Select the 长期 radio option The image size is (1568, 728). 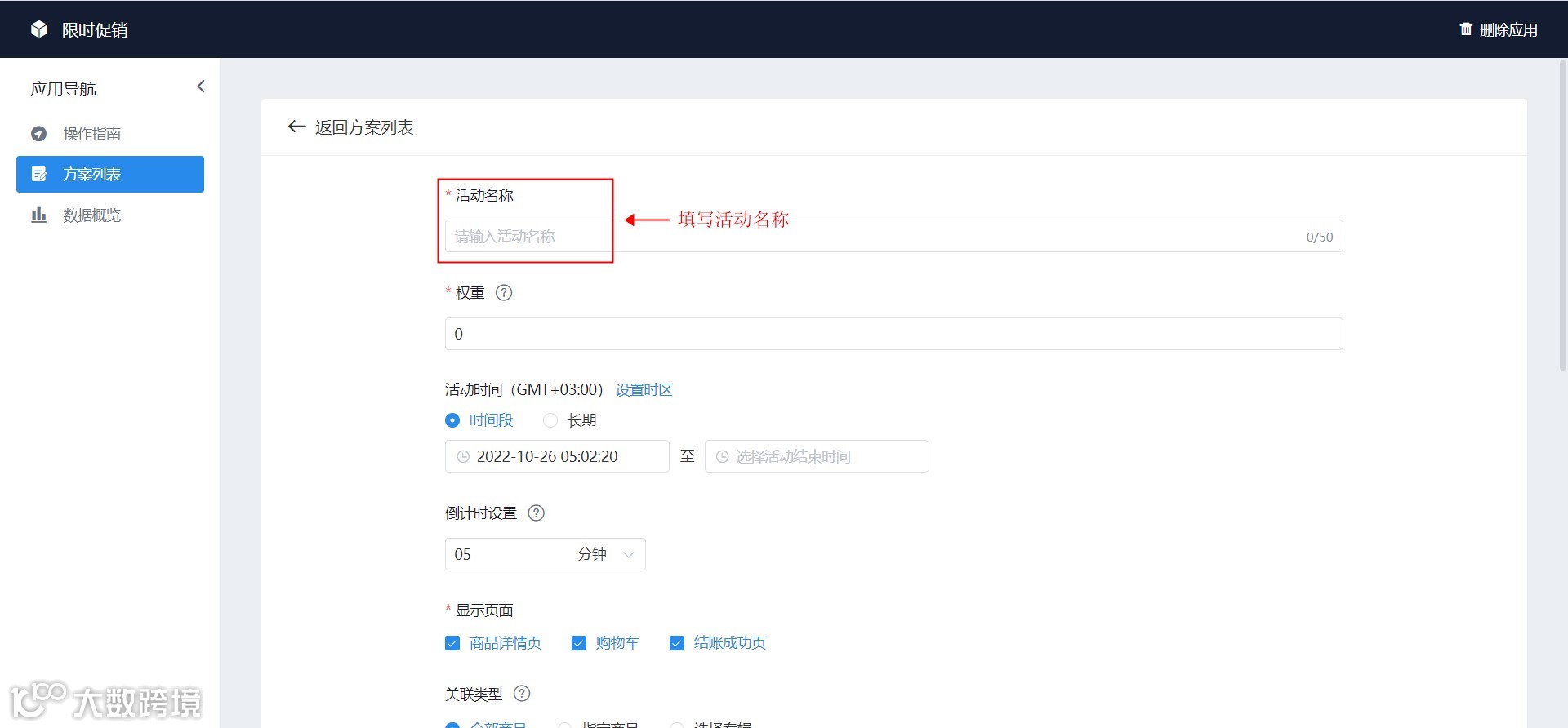tap(550, 420)
